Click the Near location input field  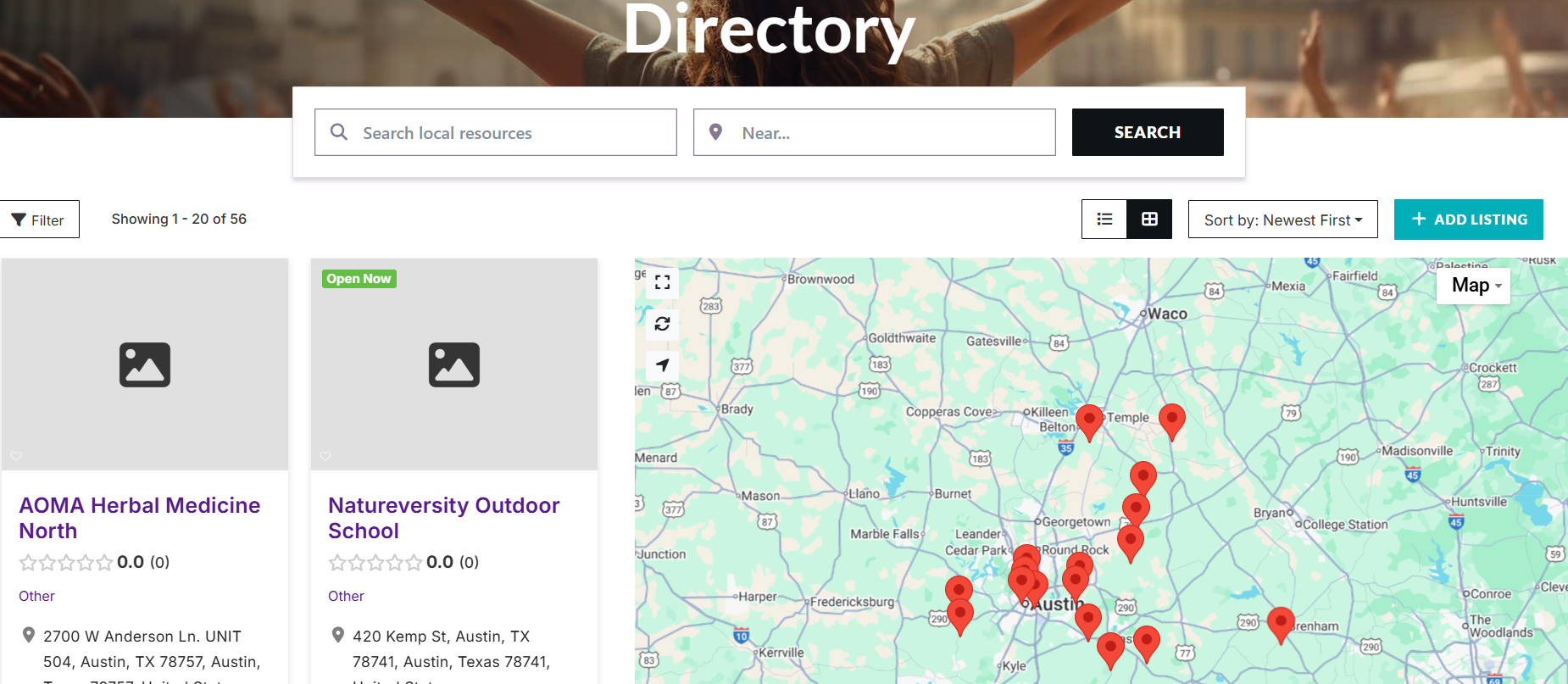coord(886,133)
